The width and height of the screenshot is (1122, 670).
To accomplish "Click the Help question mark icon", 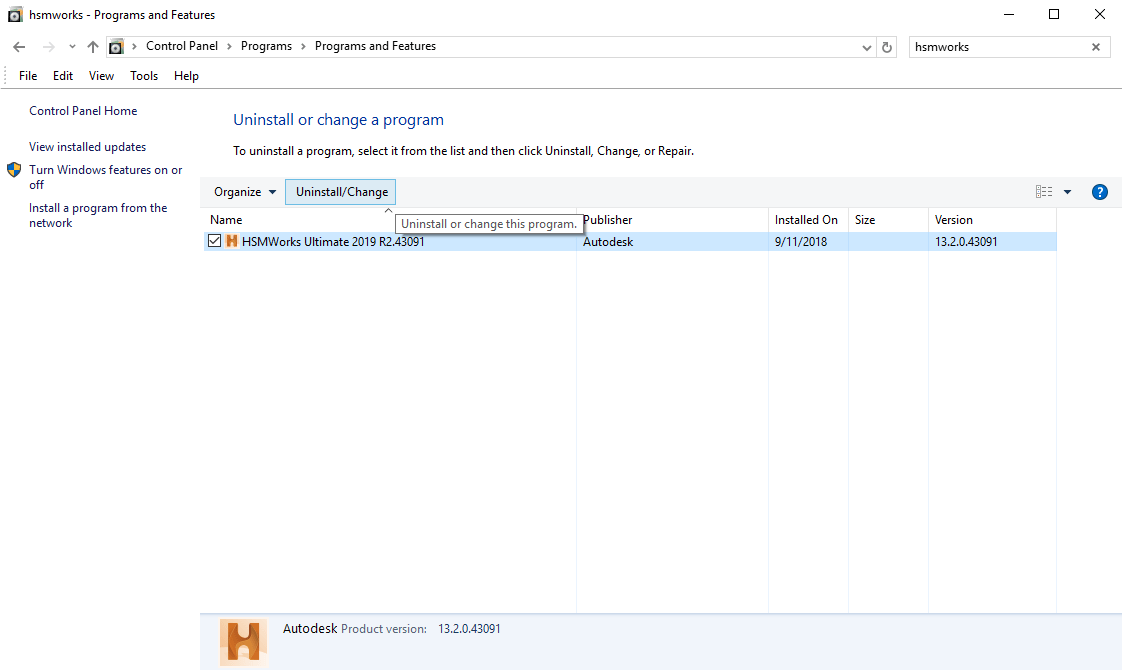I will click(x=1100, y=191).
